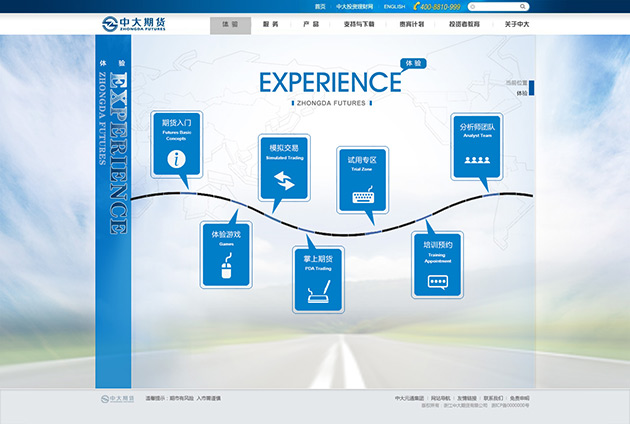The width and height of the screenshot is (630, 424).
Task: Open the Futures Basic Concepts info icon
Action: pyautogui.click(x=176, y=159)
